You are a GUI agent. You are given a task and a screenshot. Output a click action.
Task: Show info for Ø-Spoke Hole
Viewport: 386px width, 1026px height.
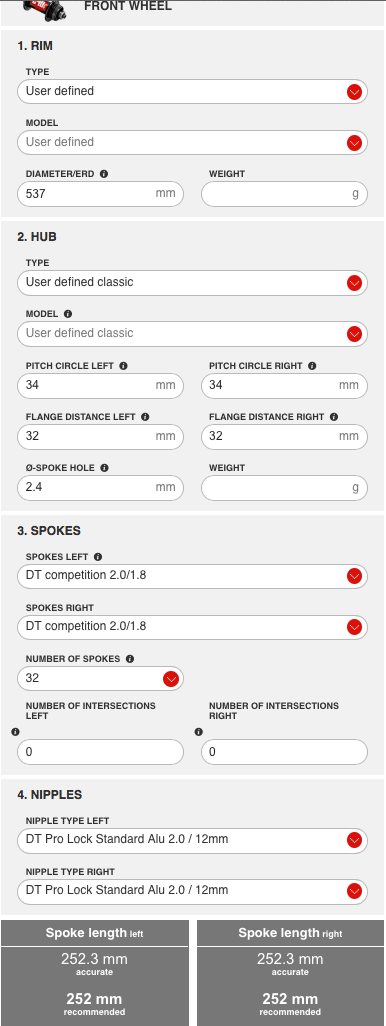coord(105,468)
